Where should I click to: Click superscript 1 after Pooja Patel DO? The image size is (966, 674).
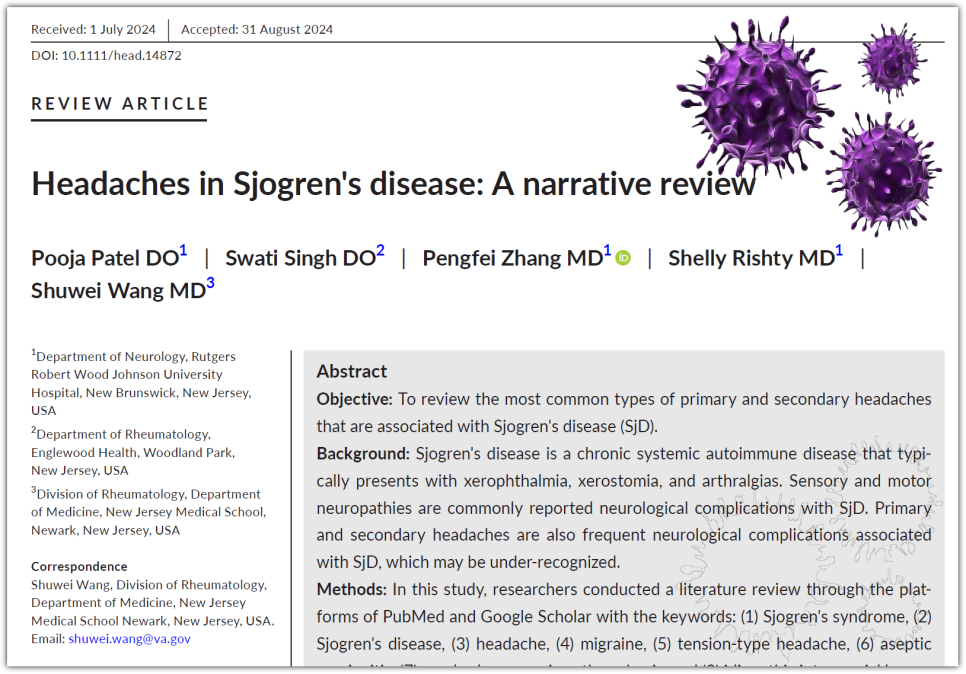point(183,252)
